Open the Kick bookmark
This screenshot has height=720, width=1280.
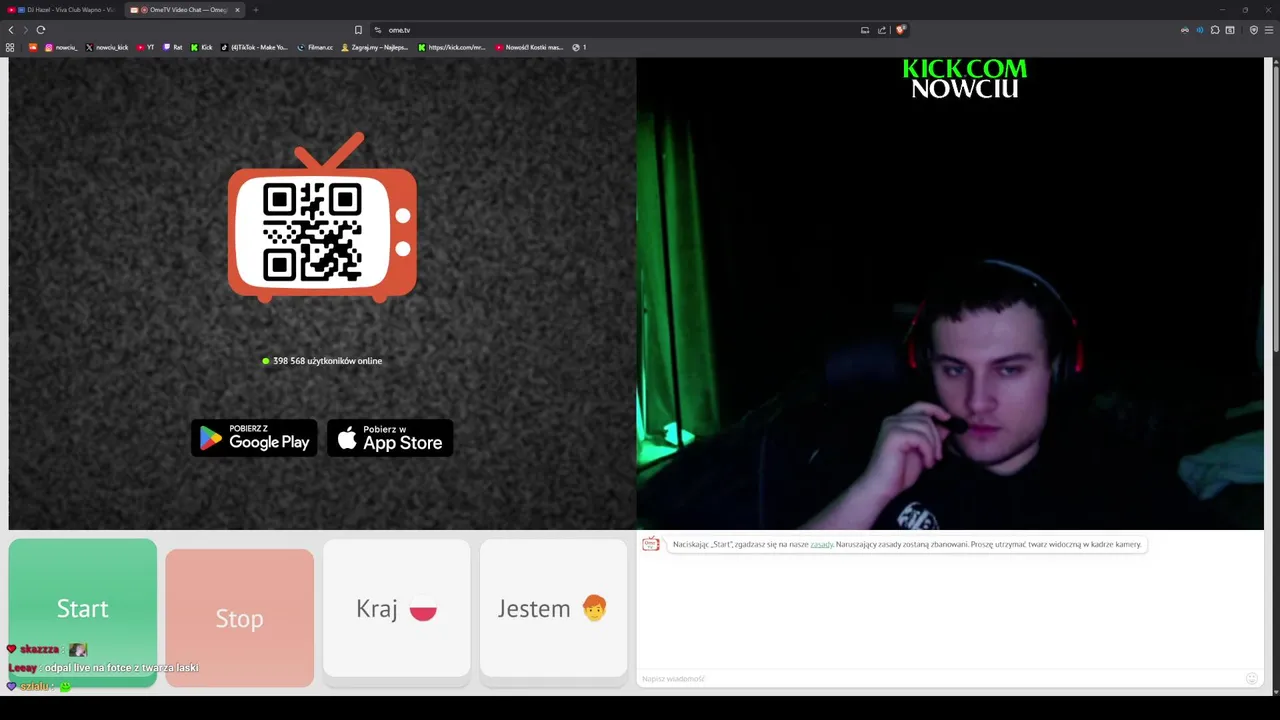[x=202, y=47]
